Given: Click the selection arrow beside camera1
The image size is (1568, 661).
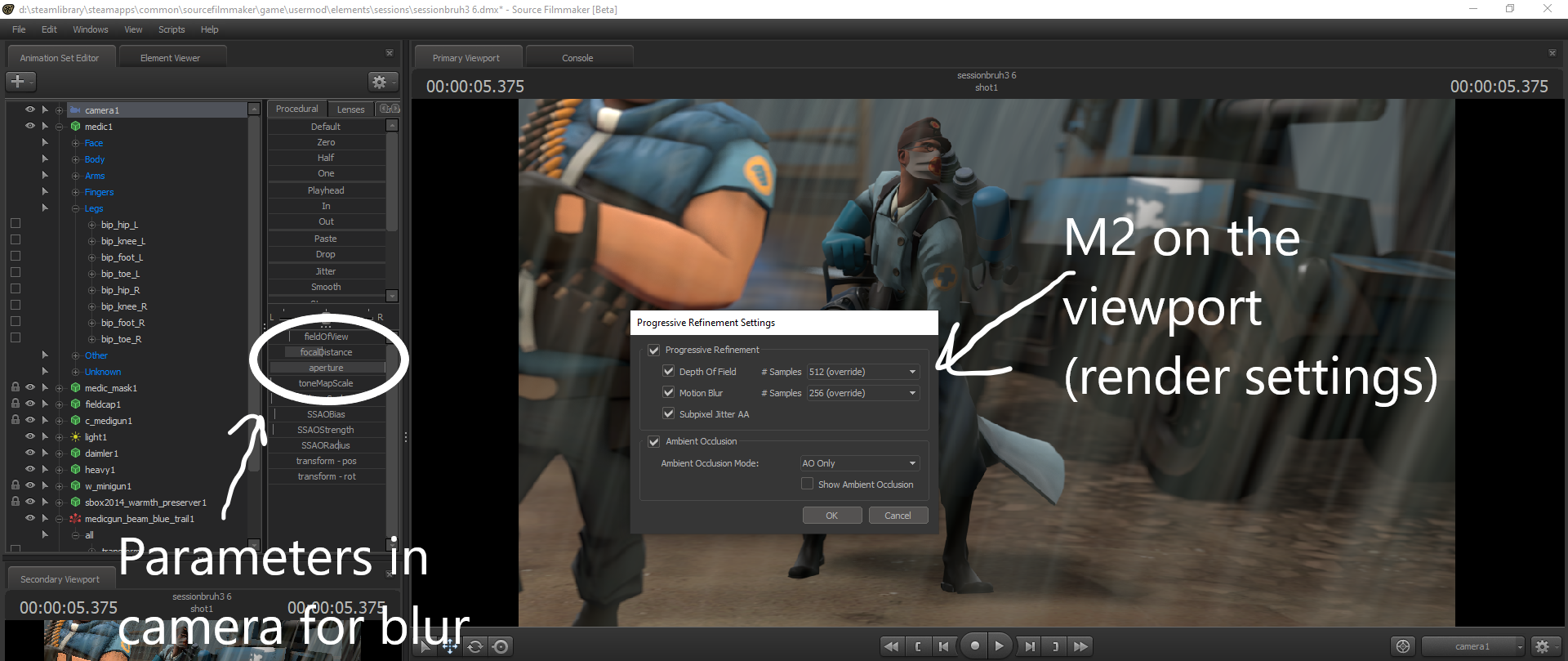Looking at the screenshot, I should (45, 109).
